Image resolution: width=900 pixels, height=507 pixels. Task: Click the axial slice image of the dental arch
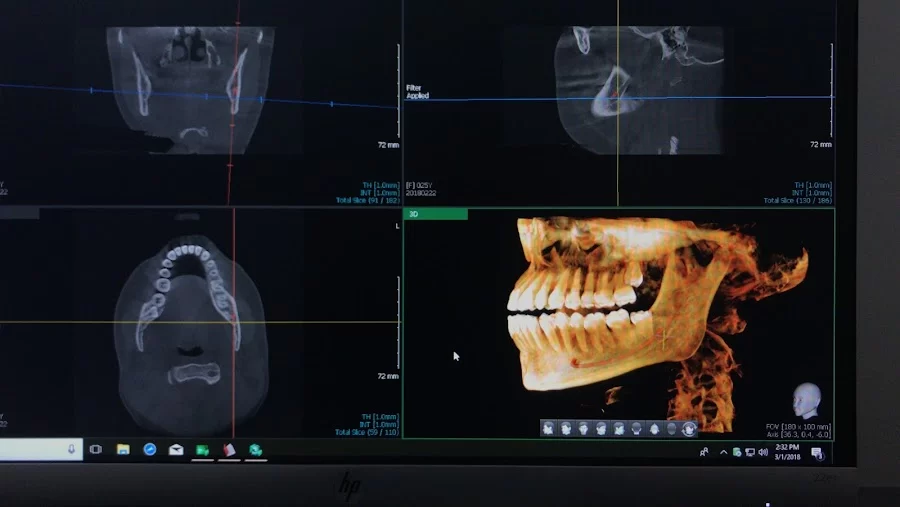191,336
